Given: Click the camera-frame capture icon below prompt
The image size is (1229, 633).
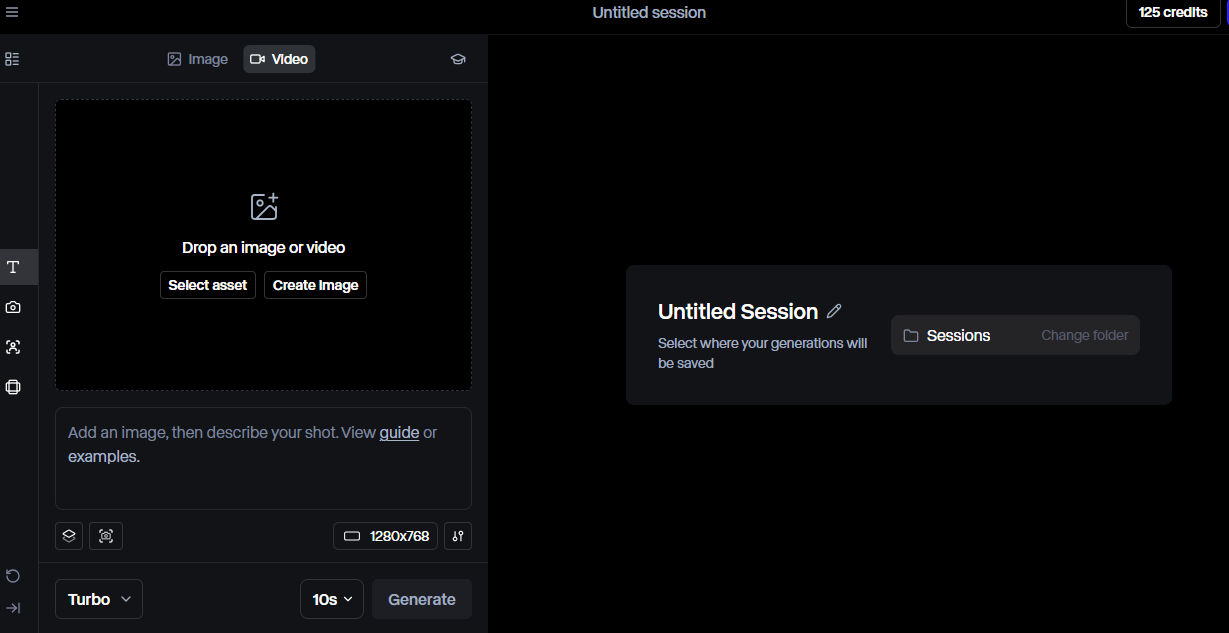Looking at the screenshot, I should (x=106, y=536).
